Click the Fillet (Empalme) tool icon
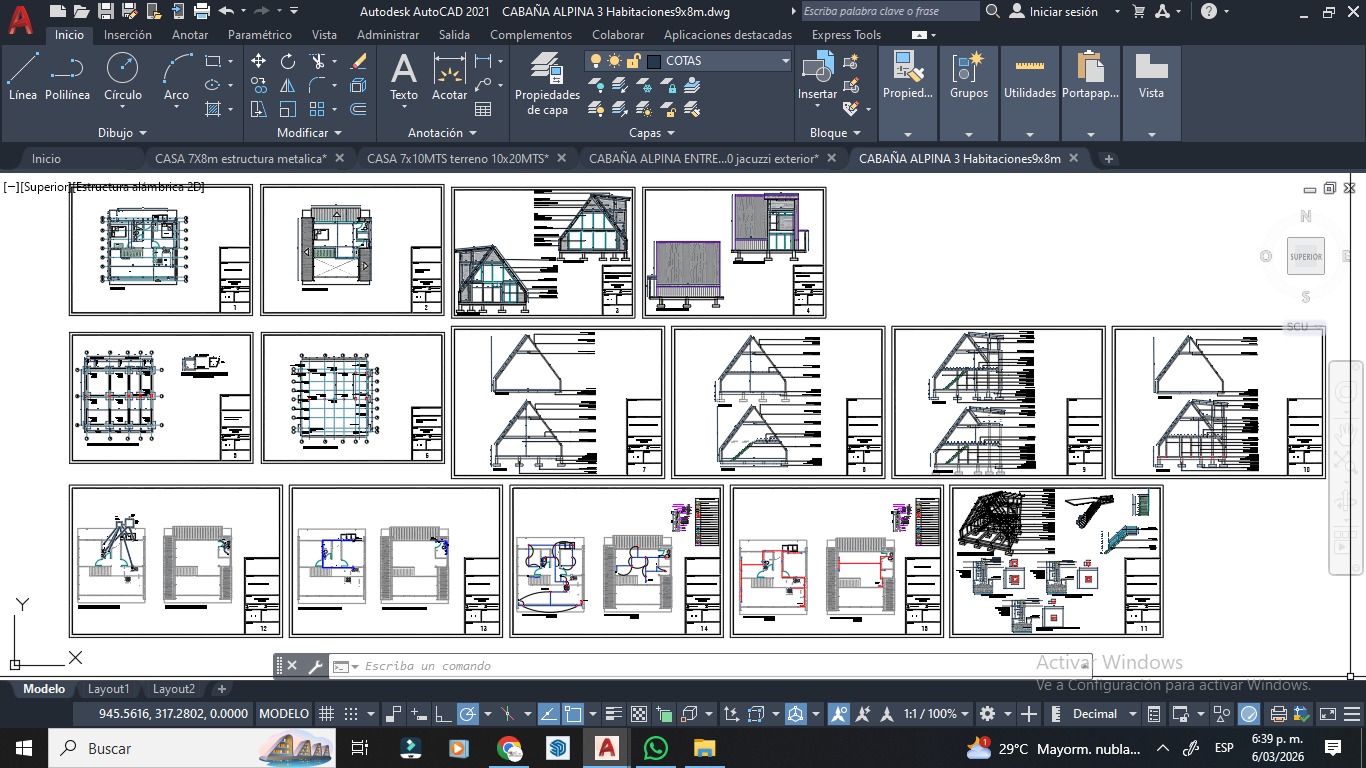 point(318,85)
